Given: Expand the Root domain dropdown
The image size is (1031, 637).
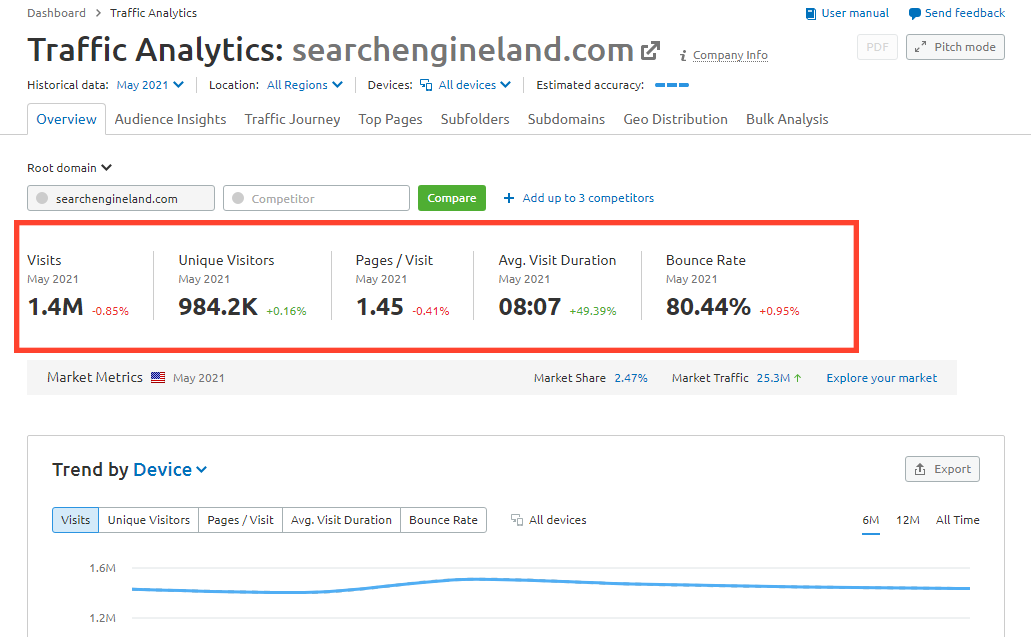Looking at the screenshot, I should pos(69,168).
